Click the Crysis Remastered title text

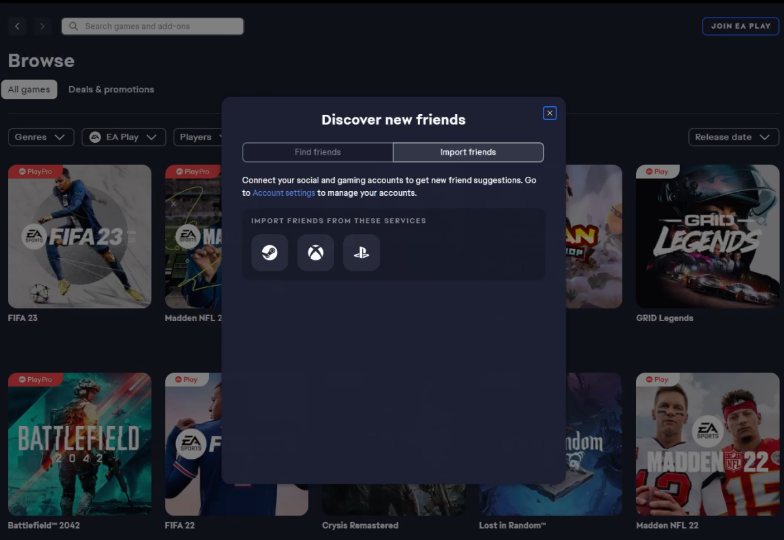click(x=360, y=526)
